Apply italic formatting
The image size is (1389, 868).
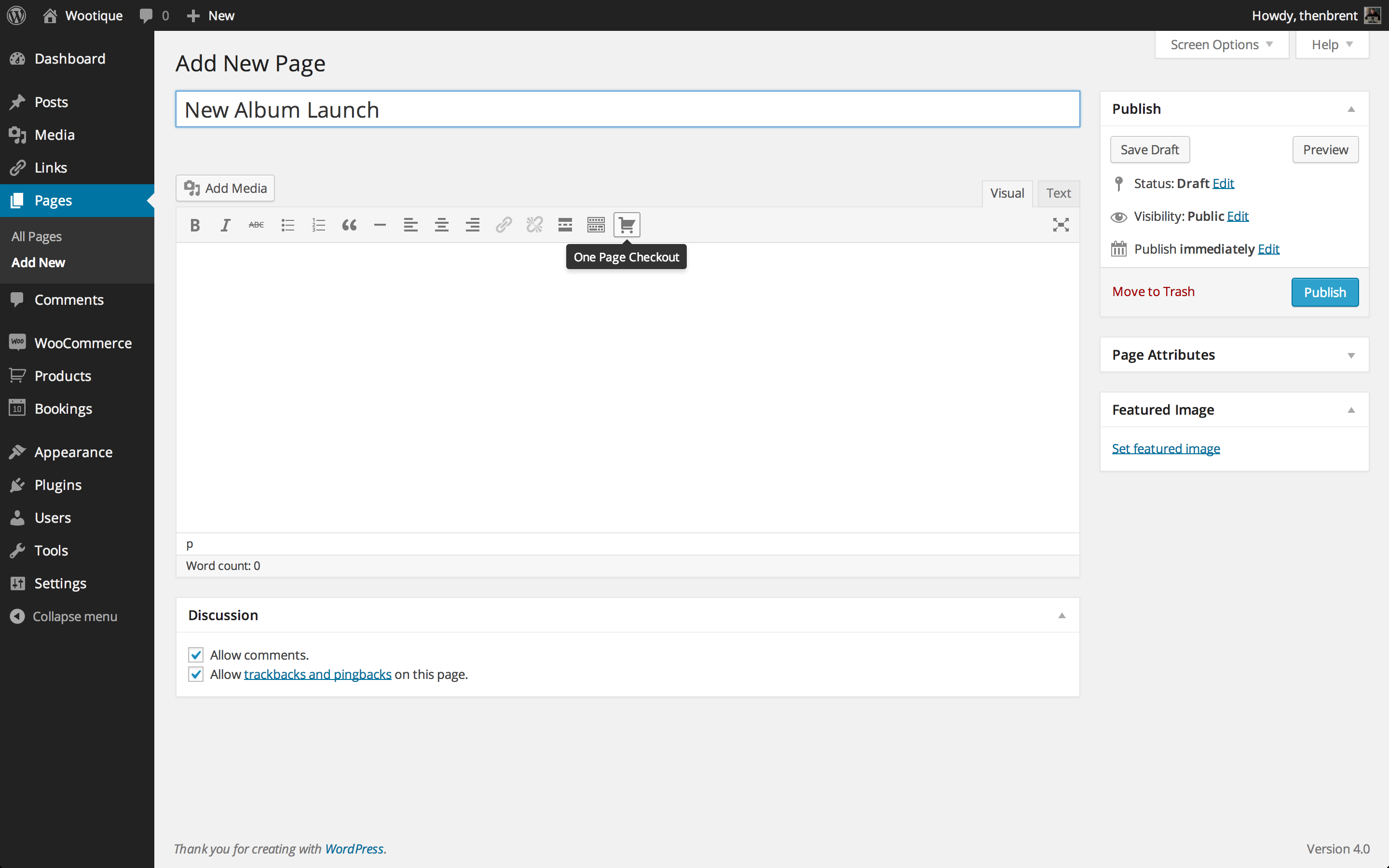[226, 225]
